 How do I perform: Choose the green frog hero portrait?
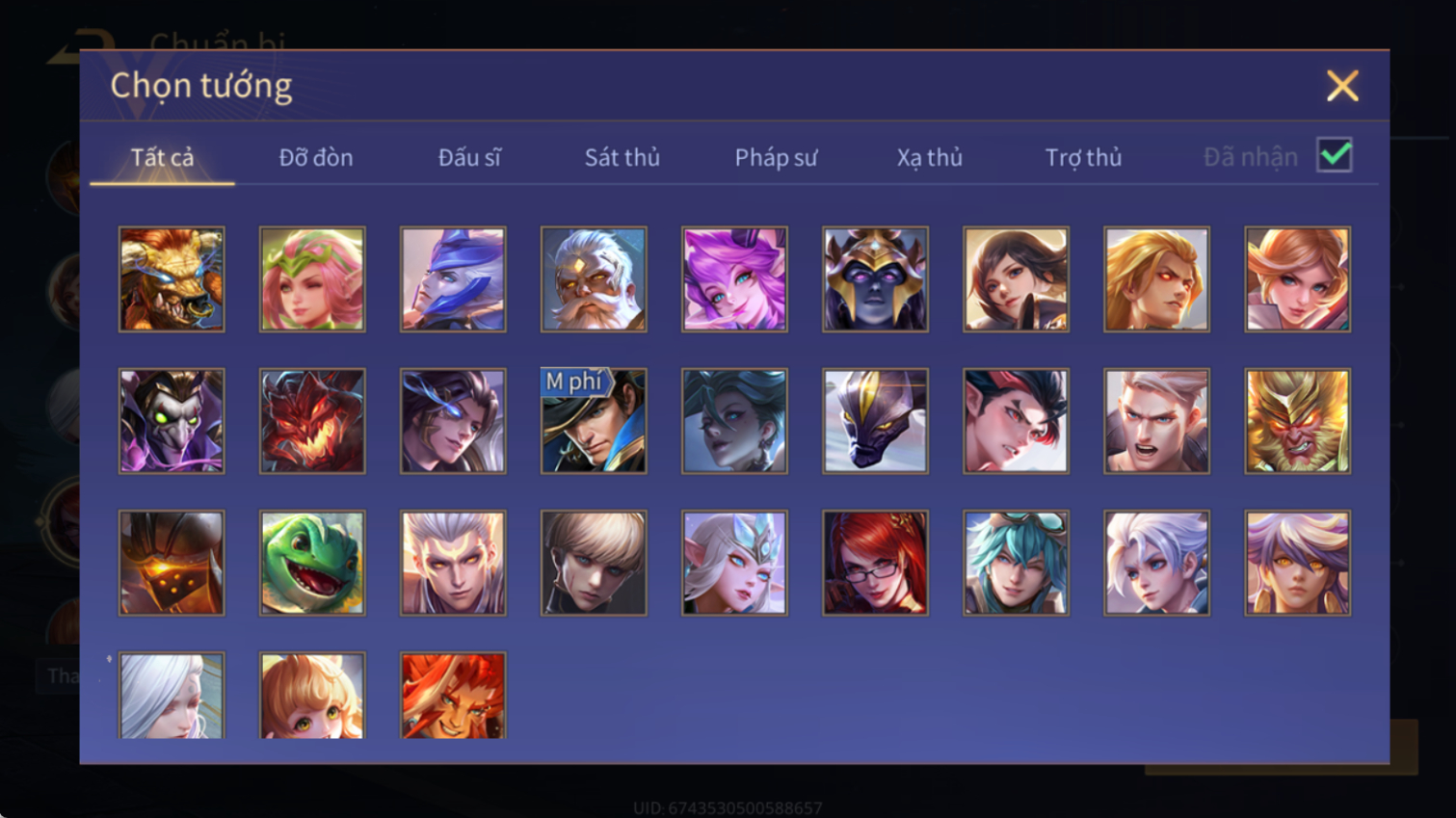click(x=312, y=563)
